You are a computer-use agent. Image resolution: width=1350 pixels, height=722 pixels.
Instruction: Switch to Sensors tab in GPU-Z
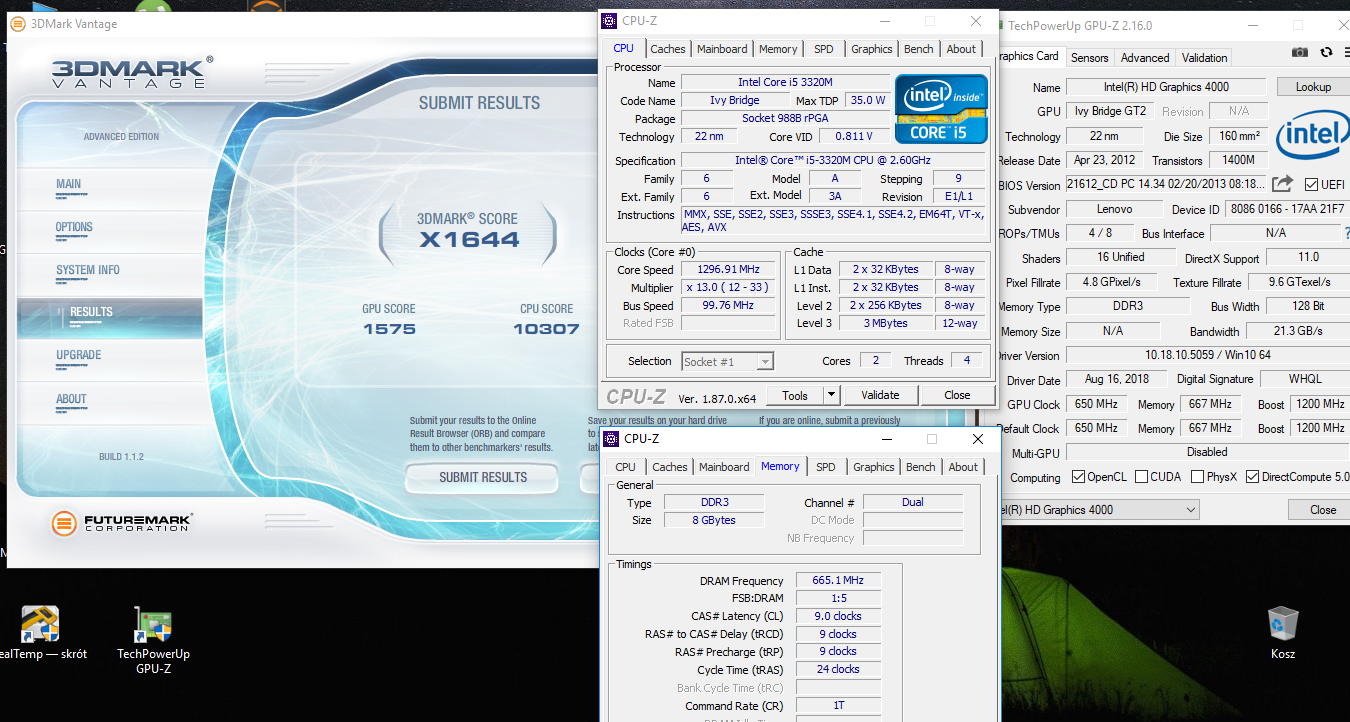[x=1090, y=58]
